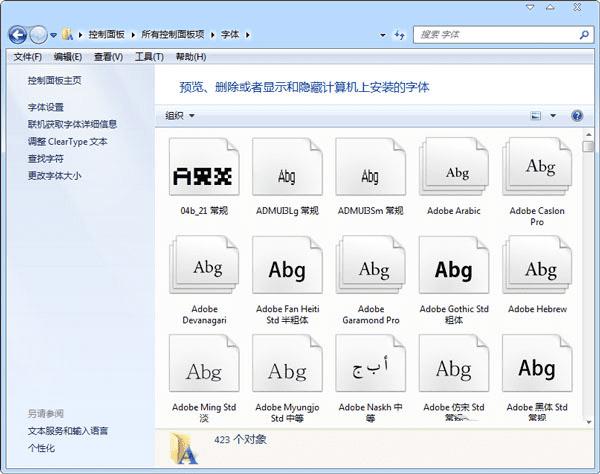Open the 查看(V) menu

tap(108, 57)
